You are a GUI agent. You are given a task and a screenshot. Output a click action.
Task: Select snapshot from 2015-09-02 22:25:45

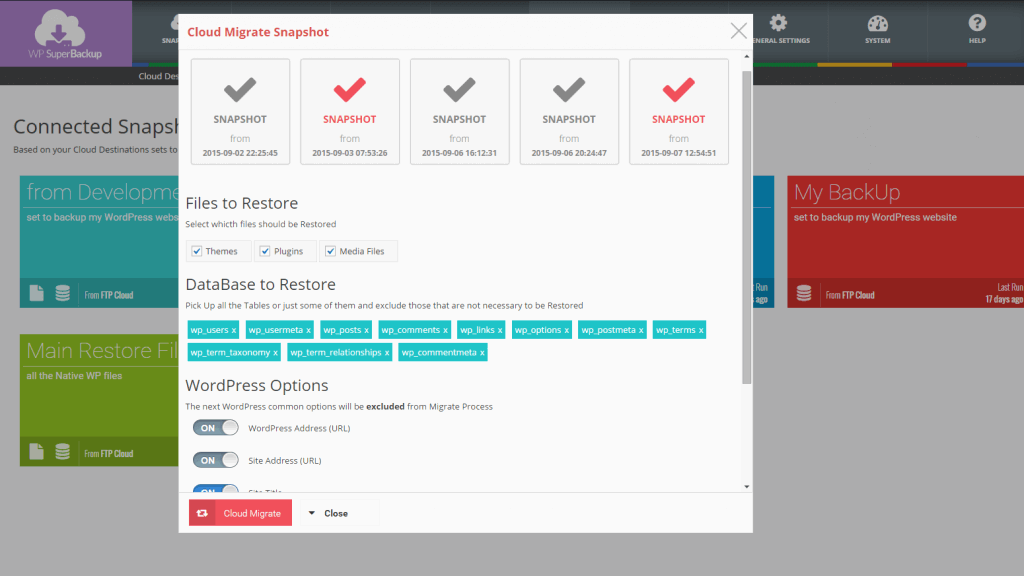pyautogui.click(x=240, y=111)
